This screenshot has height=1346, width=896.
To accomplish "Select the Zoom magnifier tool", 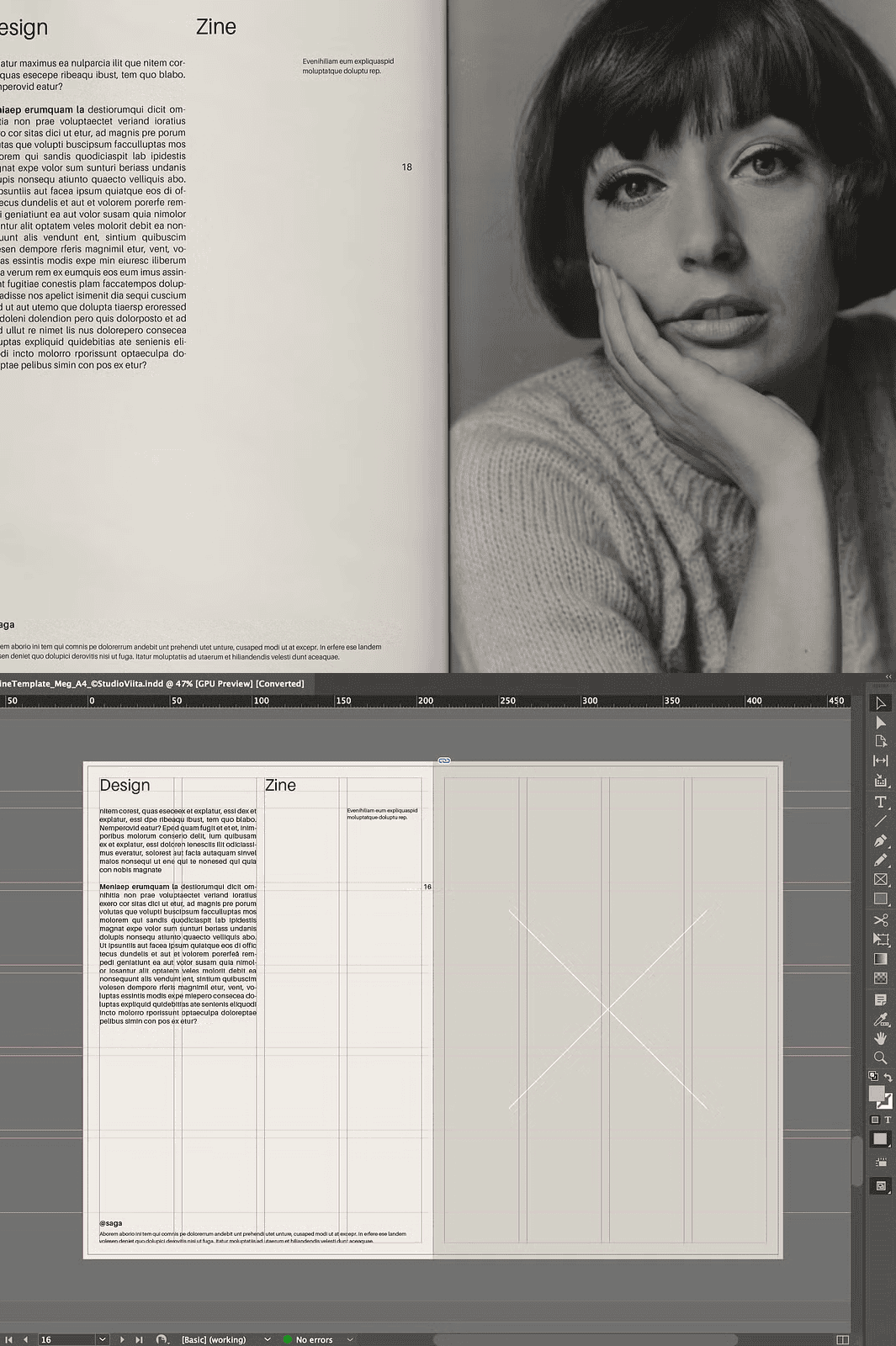I will click(x=880, y=1057).
